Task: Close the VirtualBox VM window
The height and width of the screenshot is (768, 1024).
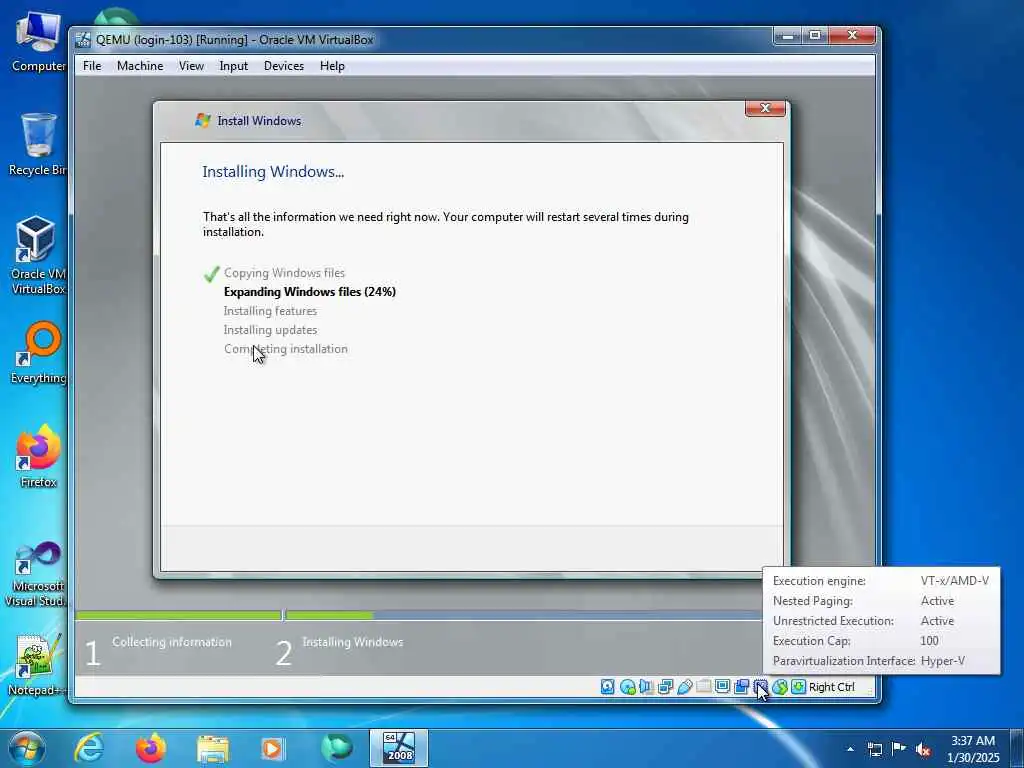Action: pos(852,36)
